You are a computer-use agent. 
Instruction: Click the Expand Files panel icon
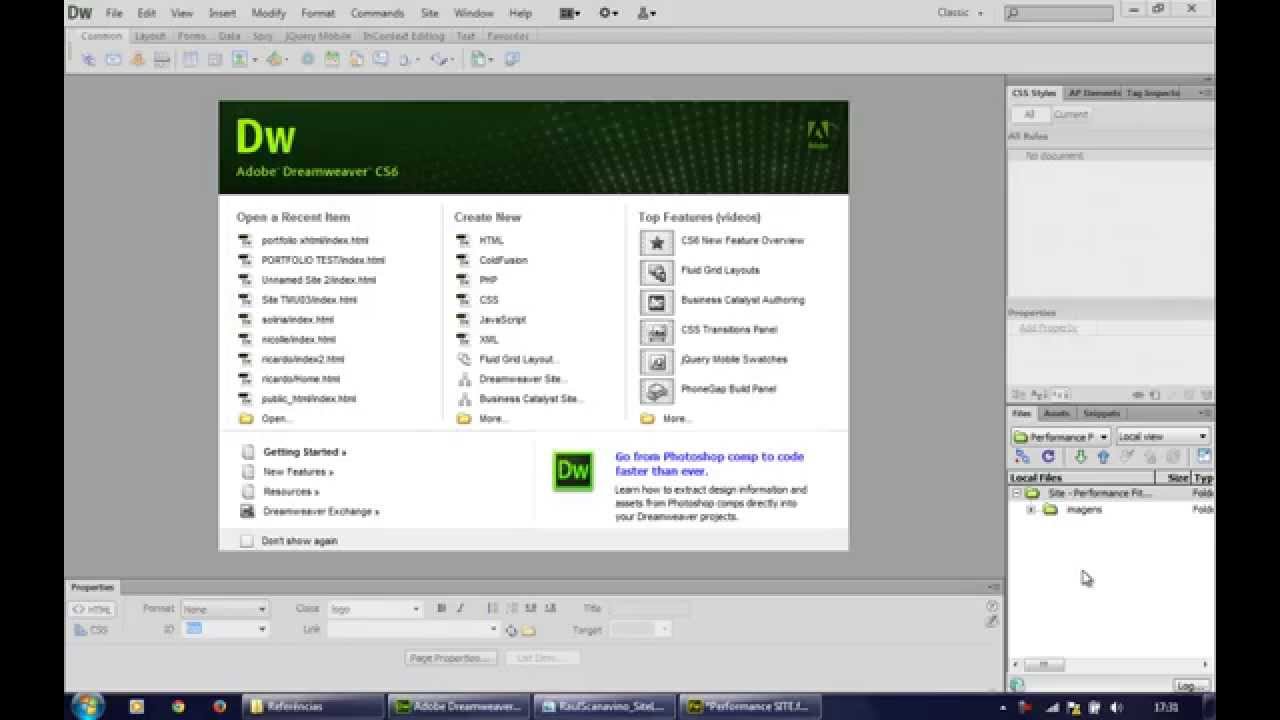pos(1204,456)
